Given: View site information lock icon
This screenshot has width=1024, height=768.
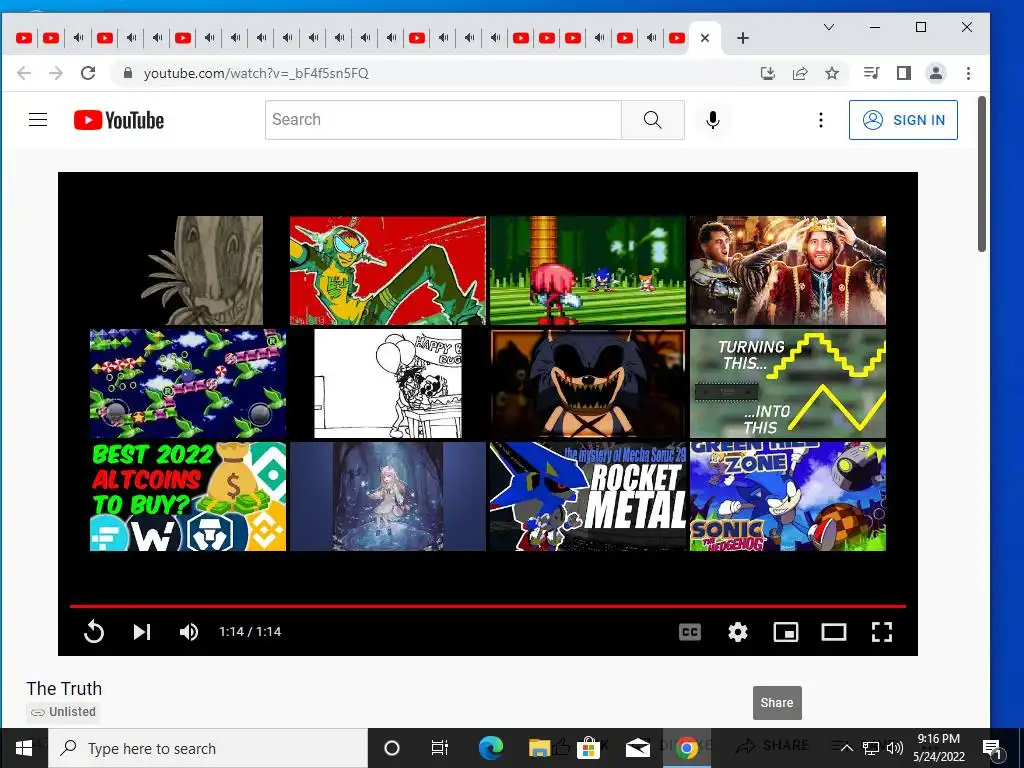Looking at the screenshot, I should point(128,73).
